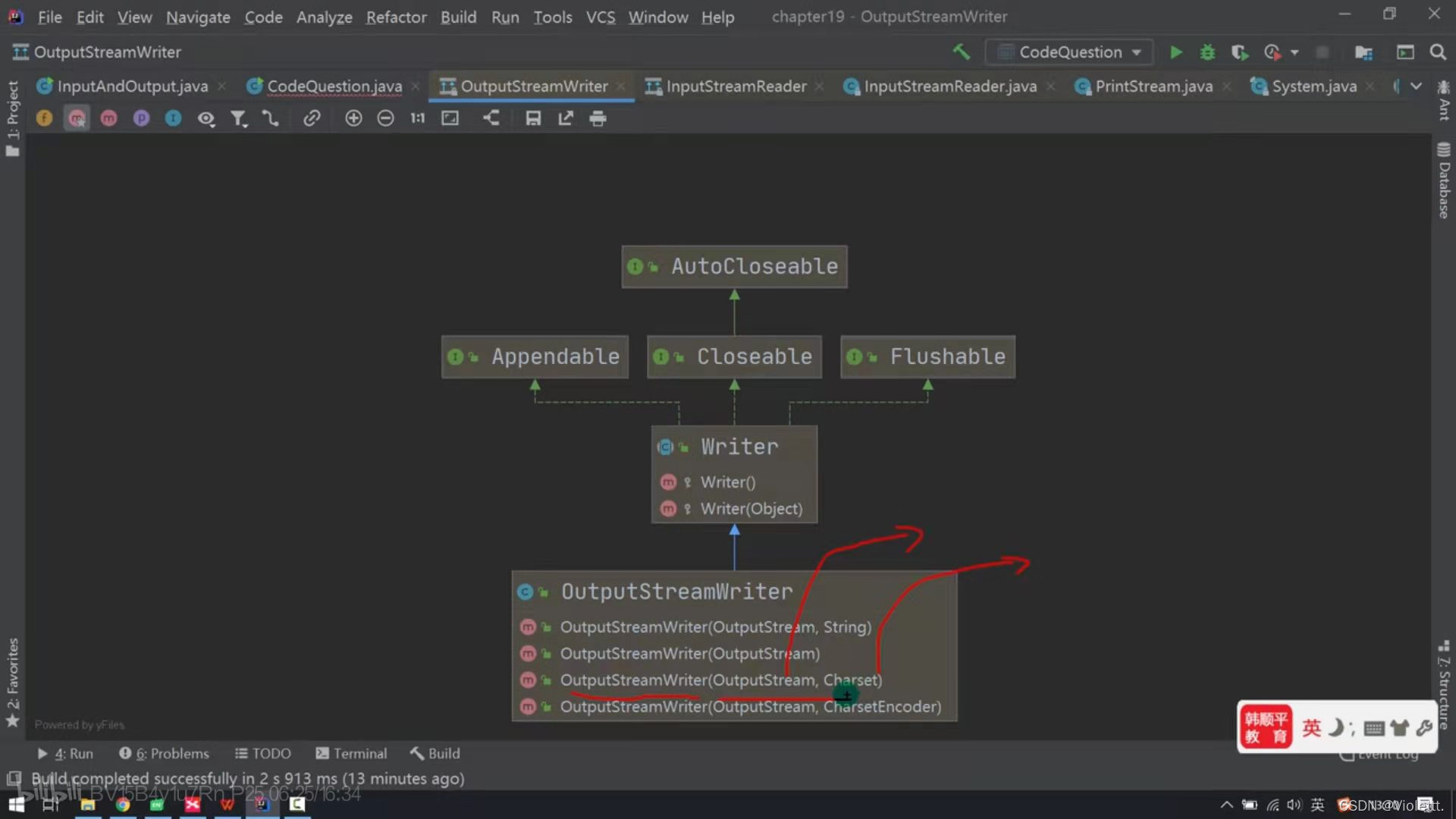Select the AutoCloseable interface node
Viewport: 1456px width, 819px height.
[x=734, y=266]
